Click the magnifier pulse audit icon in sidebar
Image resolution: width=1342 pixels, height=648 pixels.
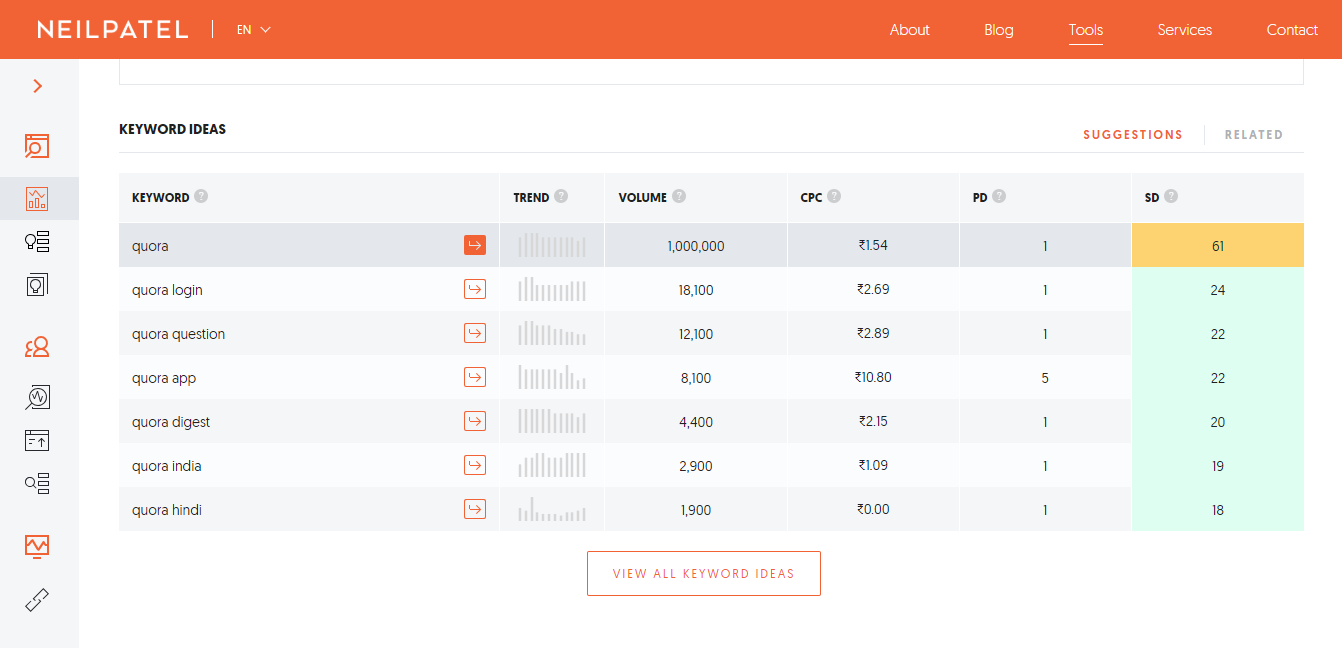(x=37, y=397)
